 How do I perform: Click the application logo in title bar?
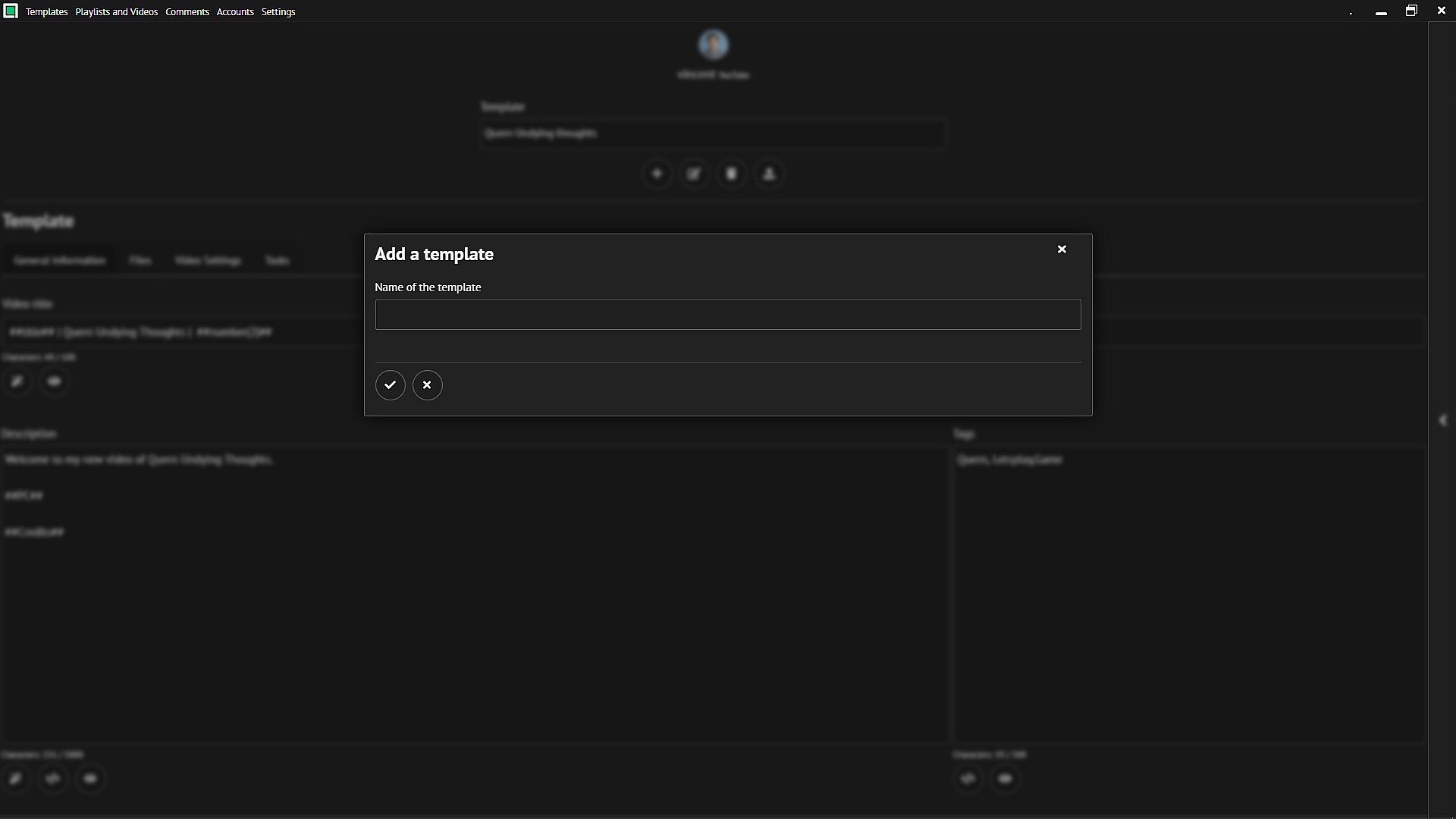(x=11, y=11)
